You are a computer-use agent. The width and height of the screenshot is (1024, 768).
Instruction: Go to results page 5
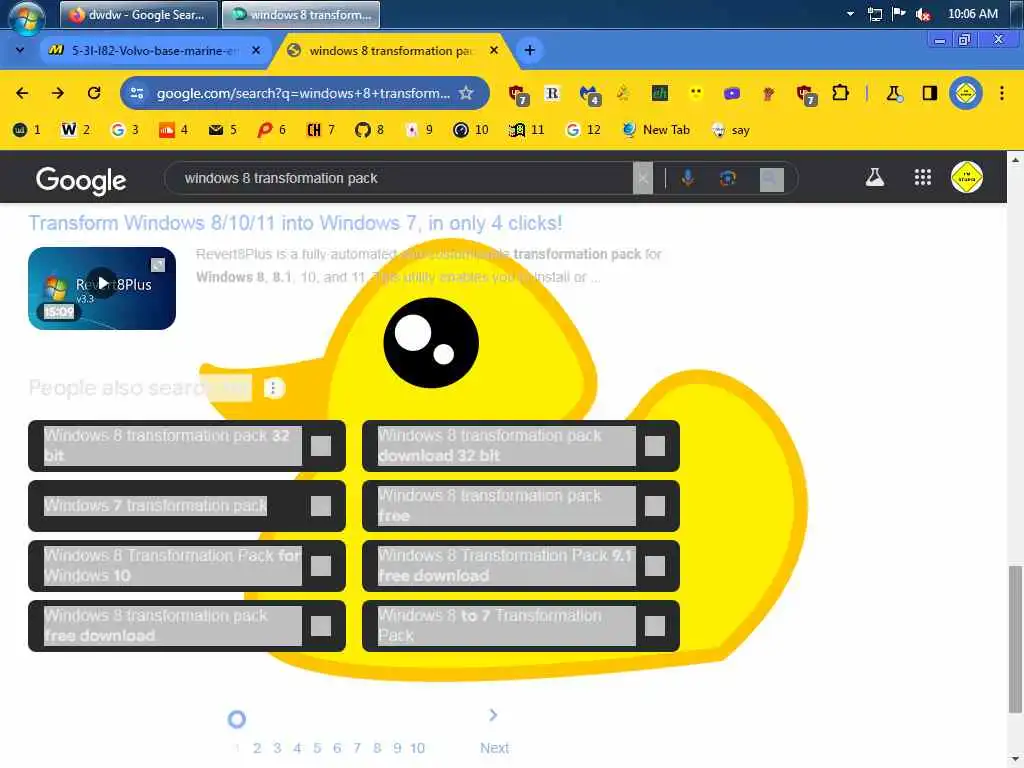[317, 748]
